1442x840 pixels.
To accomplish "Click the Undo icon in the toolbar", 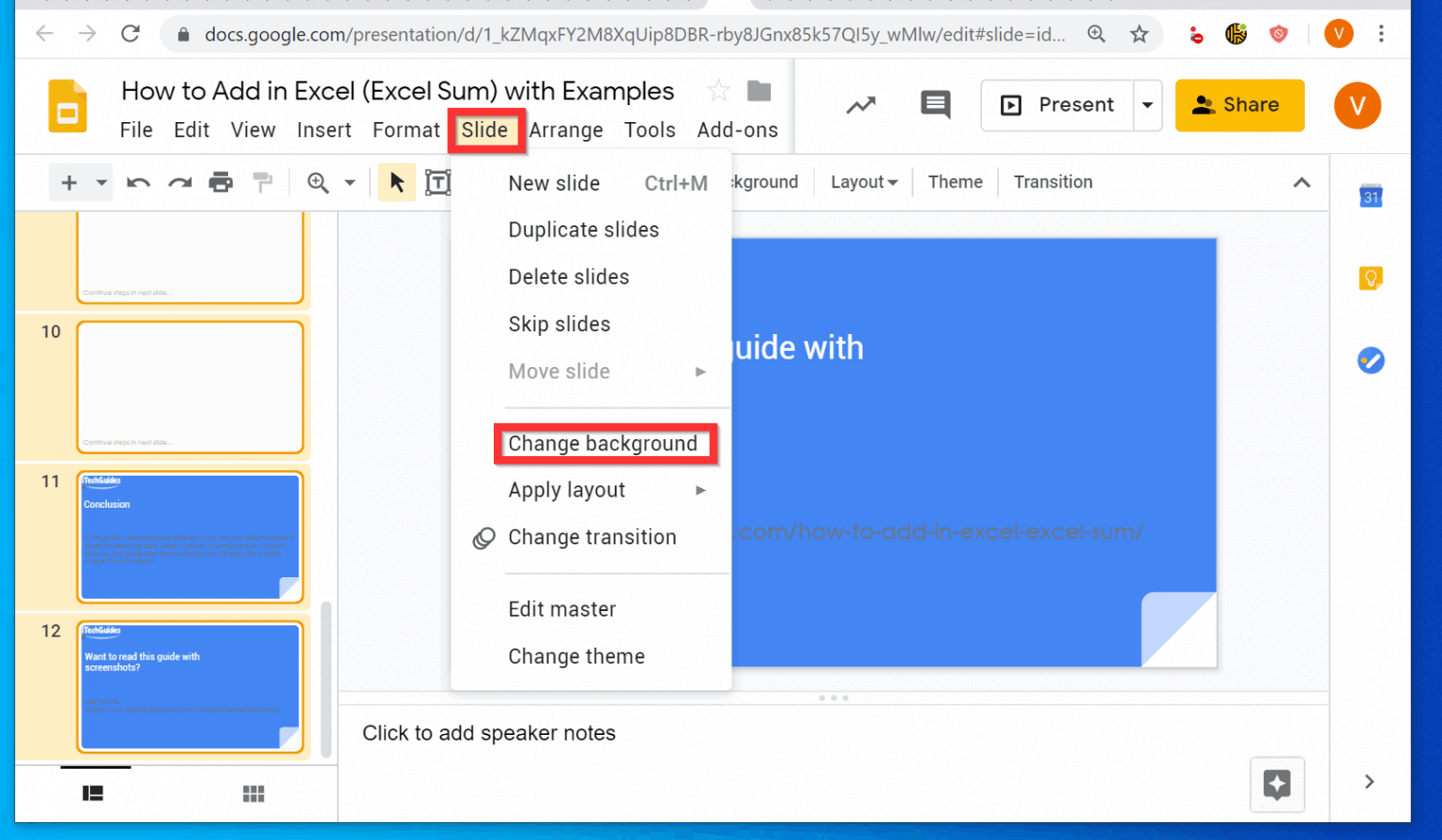I will click(x=137, y=182).
